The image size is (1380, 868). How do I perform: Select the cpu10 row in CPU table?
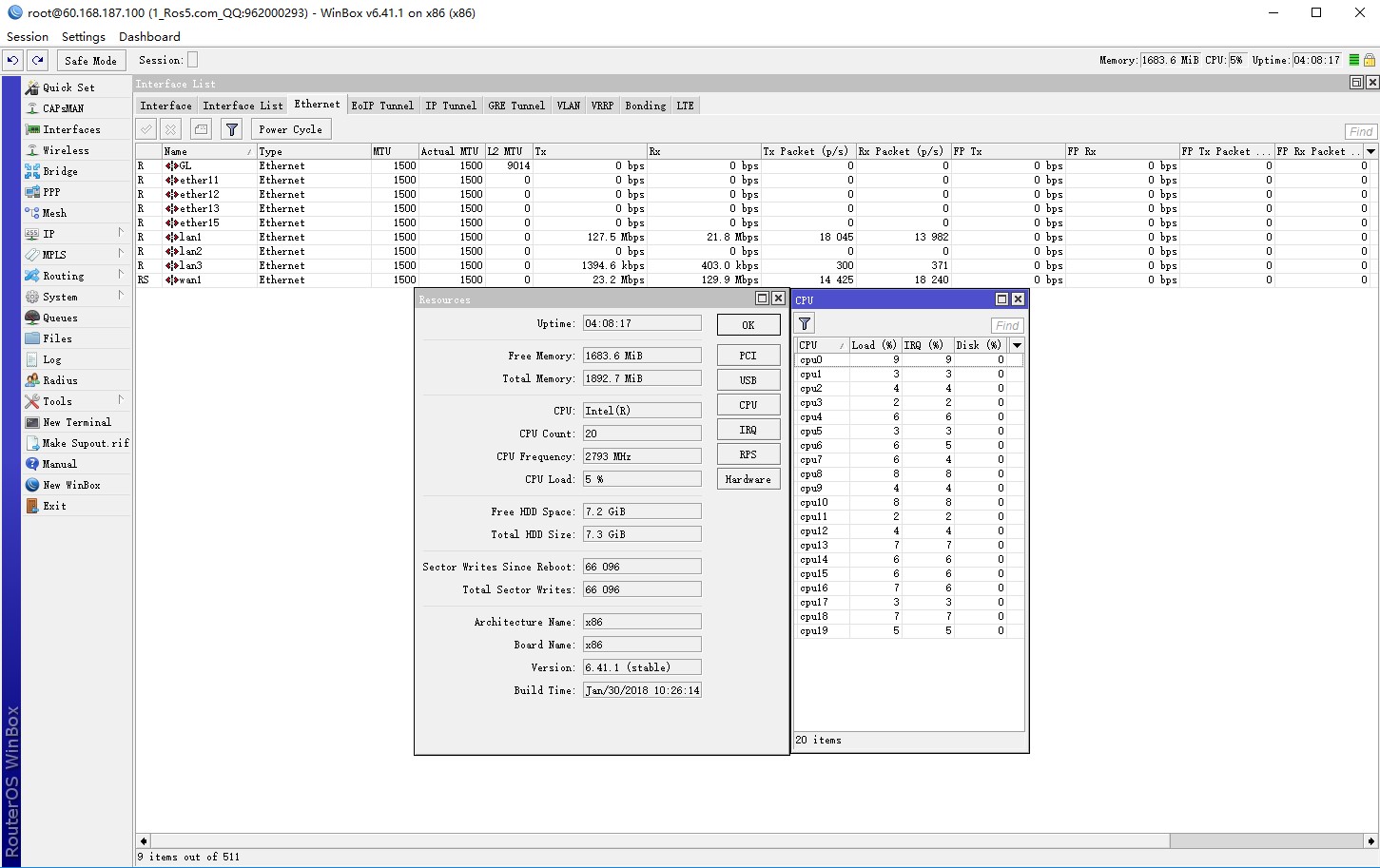point(908,502)
